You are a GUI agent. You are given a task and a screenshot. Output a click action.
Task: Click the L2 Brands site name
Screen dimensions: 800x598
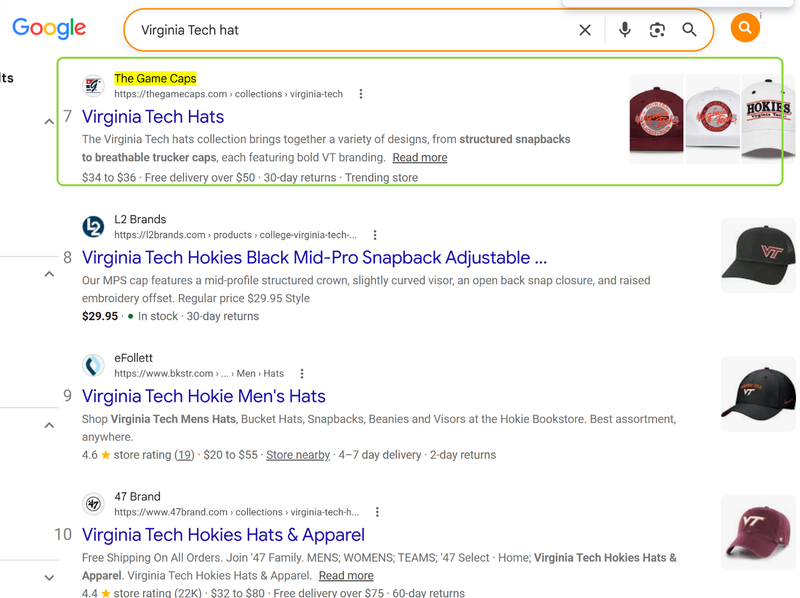140,219
